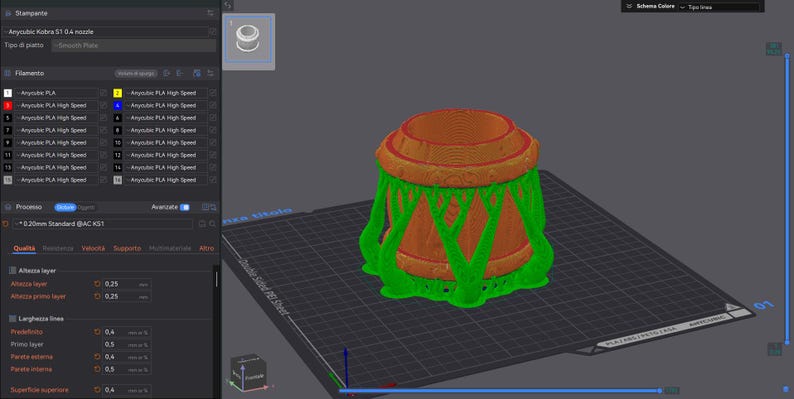The width and height of the screenshot is (794, 399).
Task: Switch to the Resistenza tab
Action: (x=58, y=248)
